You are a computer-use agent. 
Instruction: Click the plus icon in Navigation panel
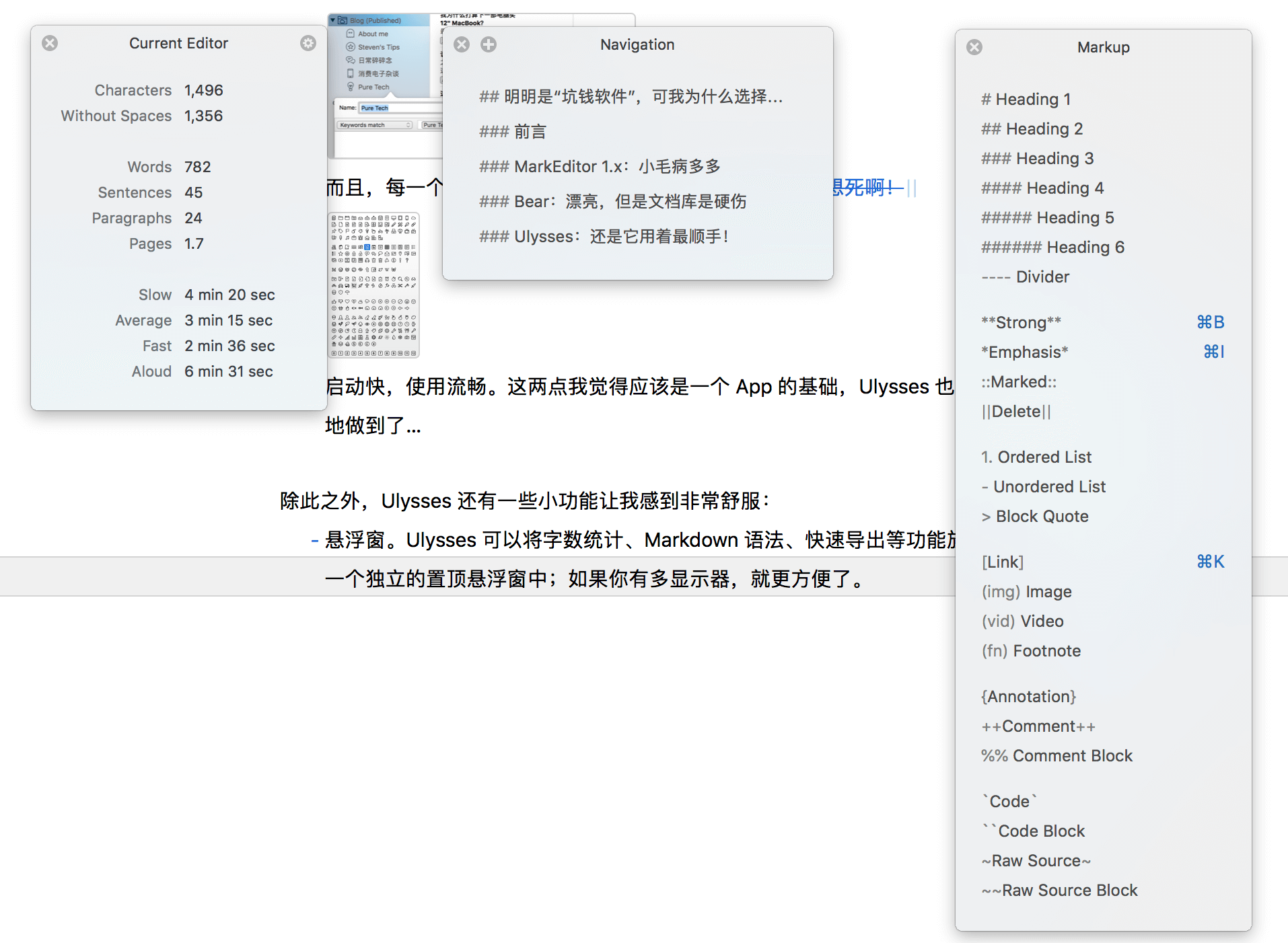point(489,44)
